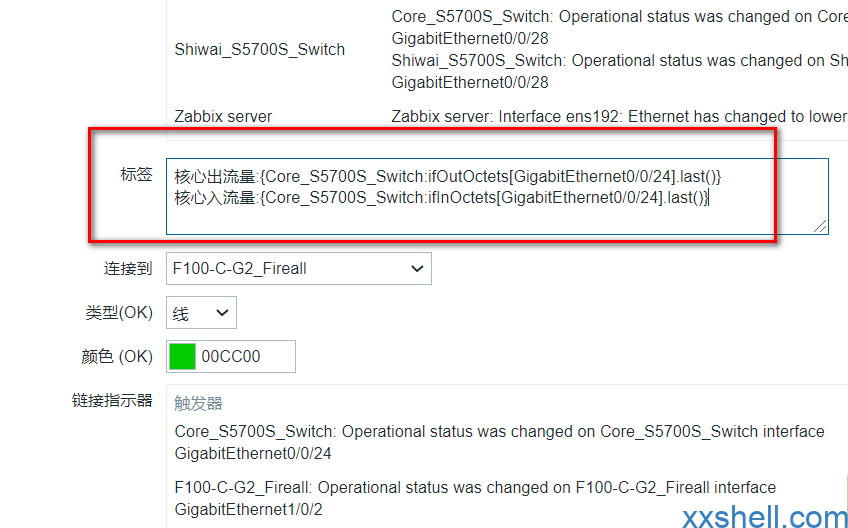848x528 pixels.
Task: Select the F100-C-G2_Fireall GigabitEthernet1/0/2 trigger entry
Action: click(475, 498)
